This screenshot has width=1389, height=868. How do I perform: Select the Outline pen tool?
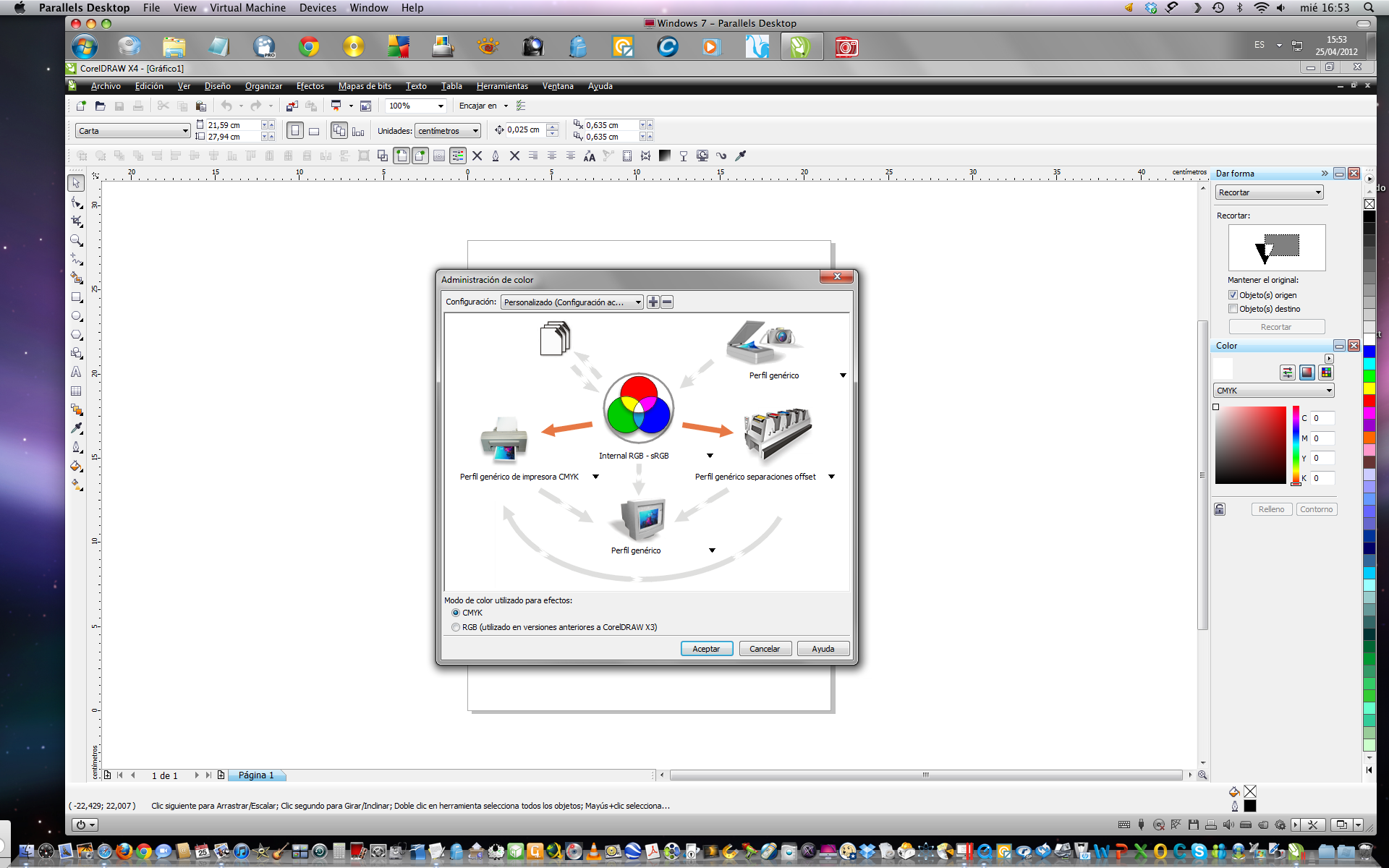tap(76, 447)
